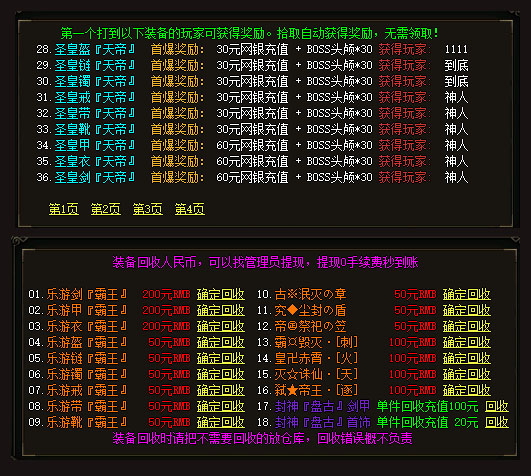Confirm recycle of 05 乐游链『霸王』
The width and height of the screenshot is (531, 476).
pyautogui.click(x=221, y=358)
